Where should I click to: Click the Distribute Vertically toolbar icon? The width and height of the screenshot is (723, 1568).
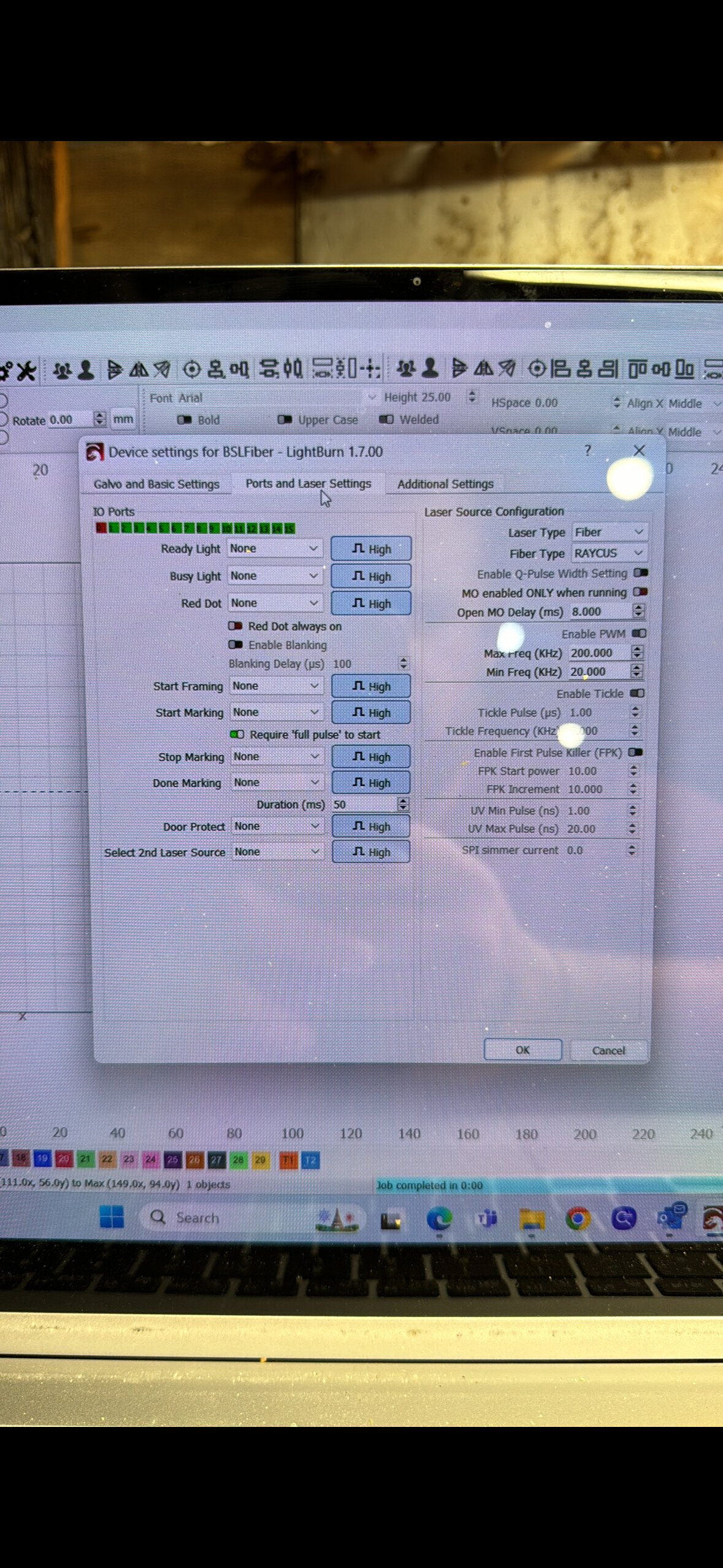pyautogui.click(x=268, y=368)
